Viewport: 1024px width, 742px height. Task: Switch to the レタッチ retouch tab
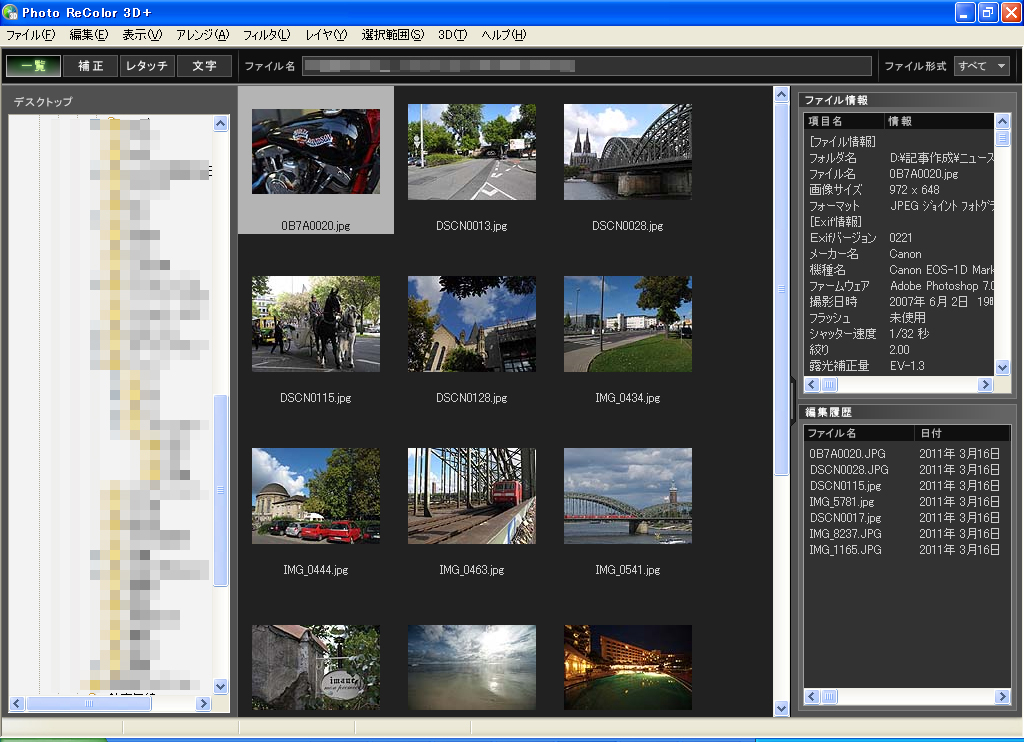click(x=147, y=66)
